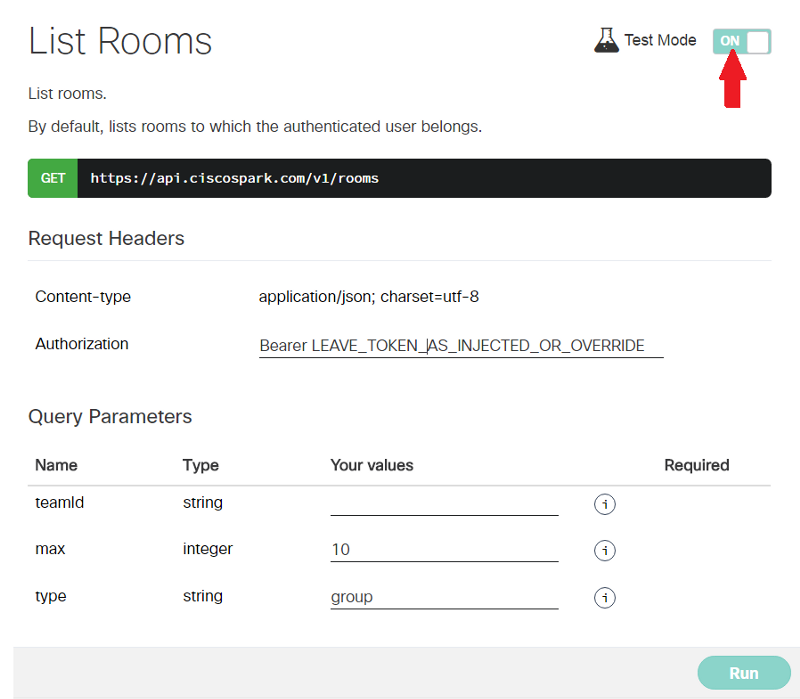Open info icon for max parameter

point(605,551)
